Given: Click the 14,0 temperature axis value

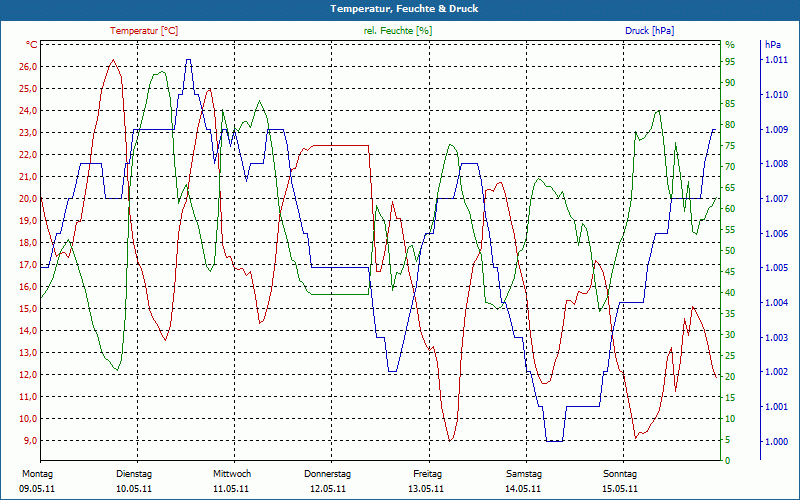Looking at the screenshot, I should (x=28, y=331).
